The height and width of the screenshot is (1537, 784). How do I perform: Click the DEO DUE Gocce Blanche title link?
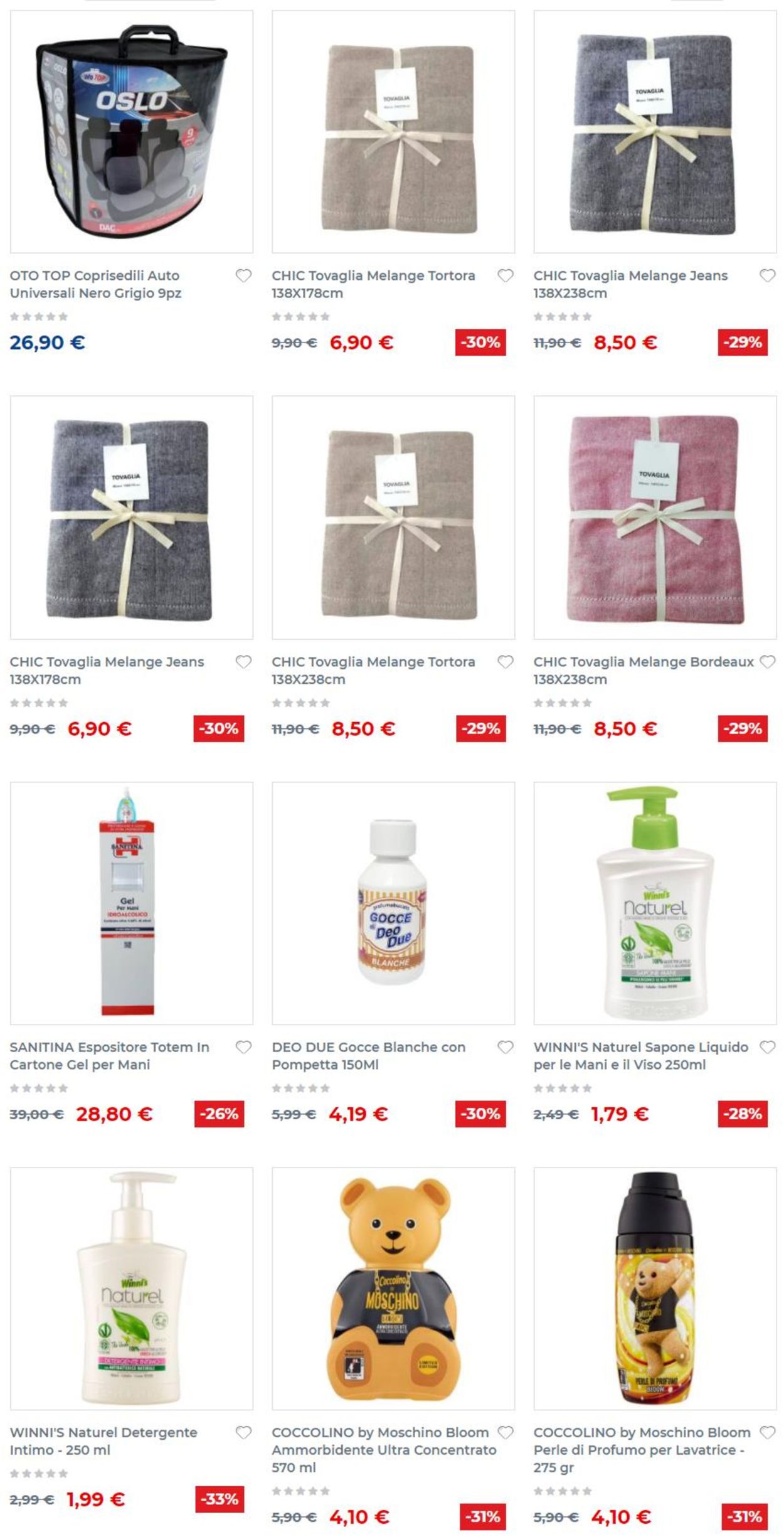pyautogui.click(x=368, y=1056)
